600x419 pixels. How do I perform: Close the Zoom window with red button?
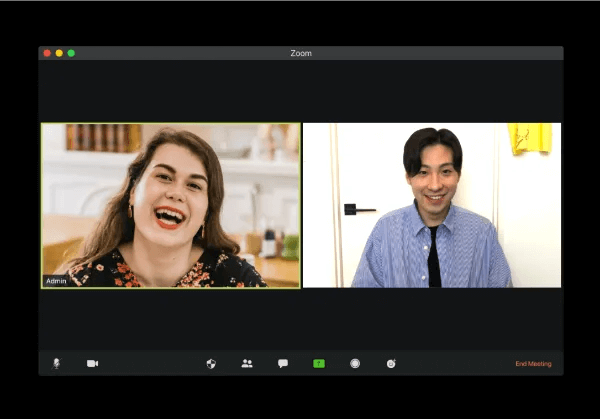[x=47, y=53]
